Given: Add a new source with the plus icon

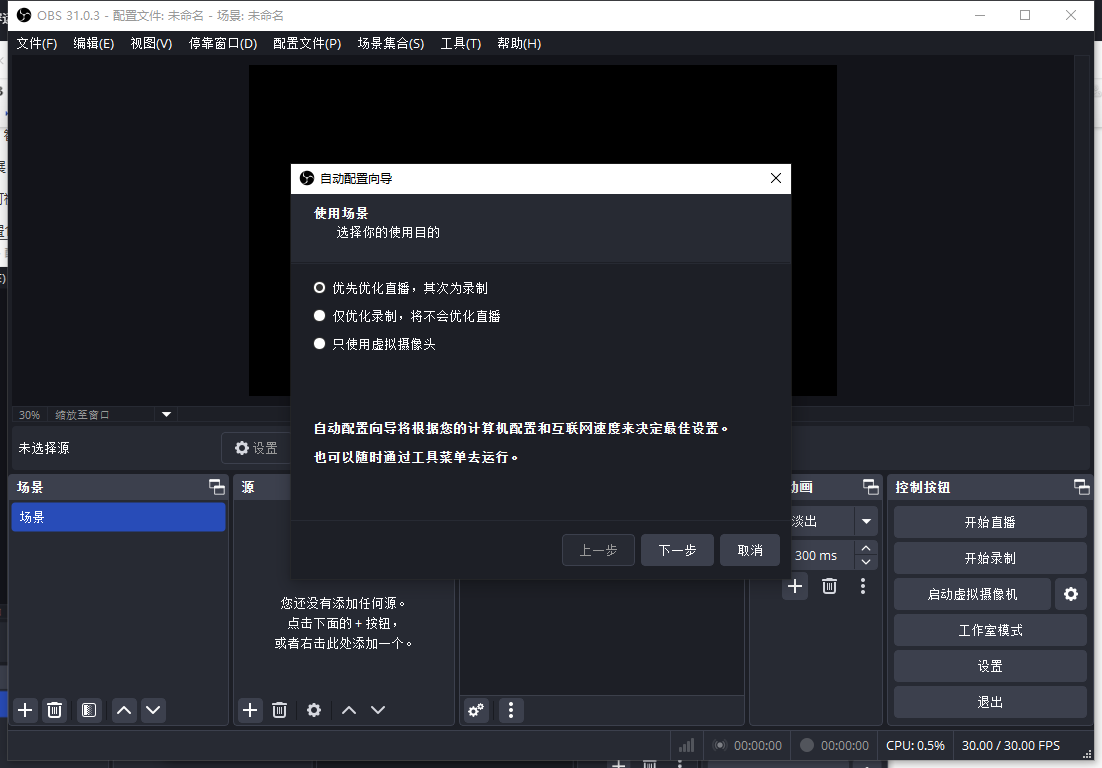Looking at the screenshot, I should (x=249, y=710).
